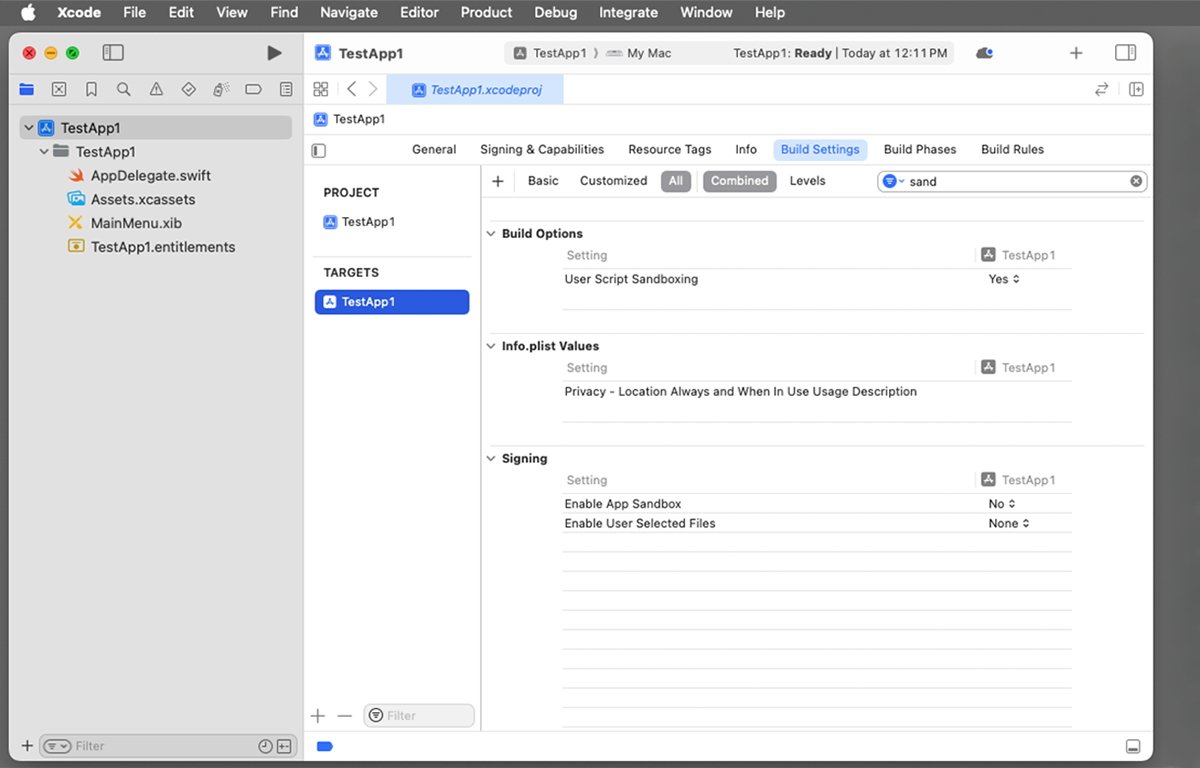Screen dimensions: 1200x768
Task: Open the Bookmarks navigator
Action: (x=91, y=89)
